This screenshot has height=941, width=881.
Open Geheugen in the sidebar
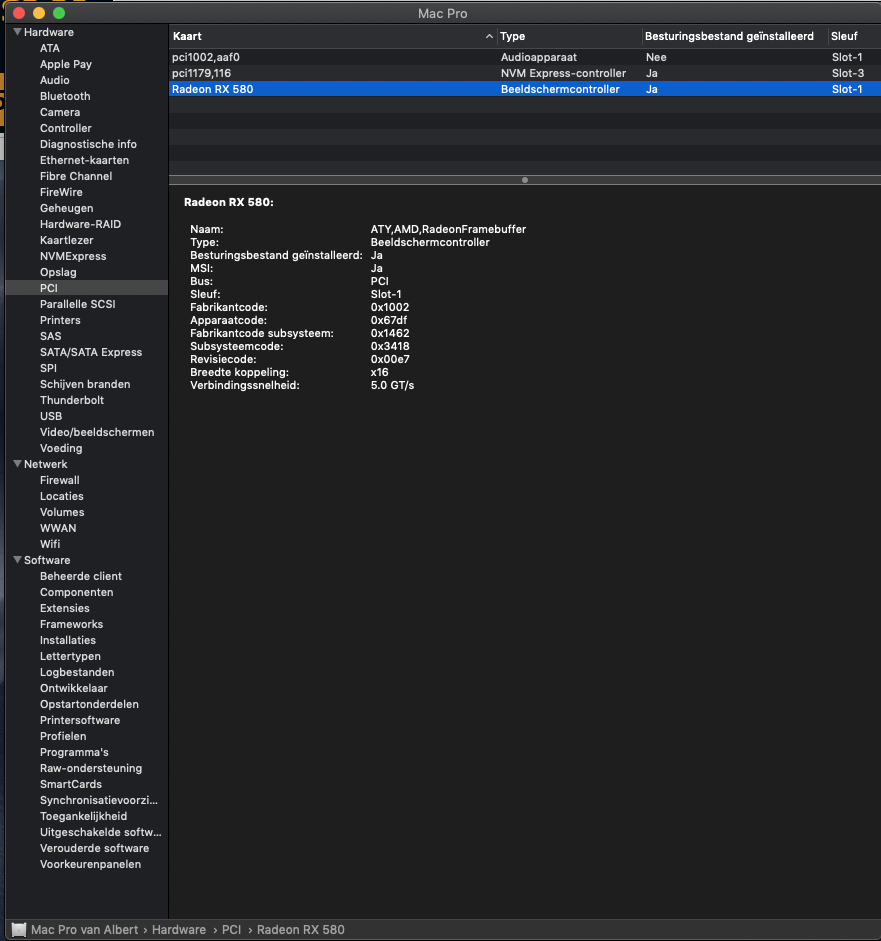click(x=67, y=208)
